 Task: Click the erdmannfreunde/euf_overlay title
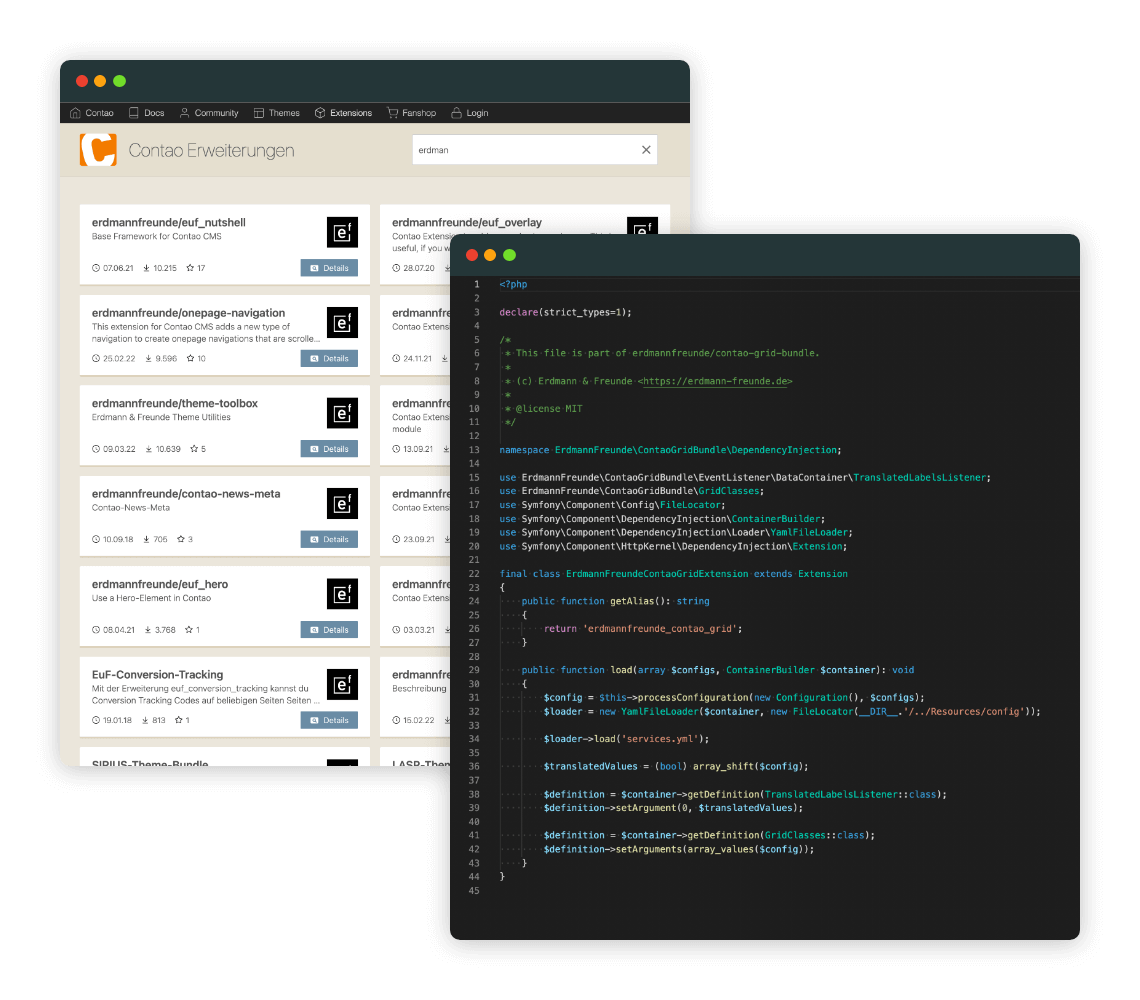coord(467,223)
